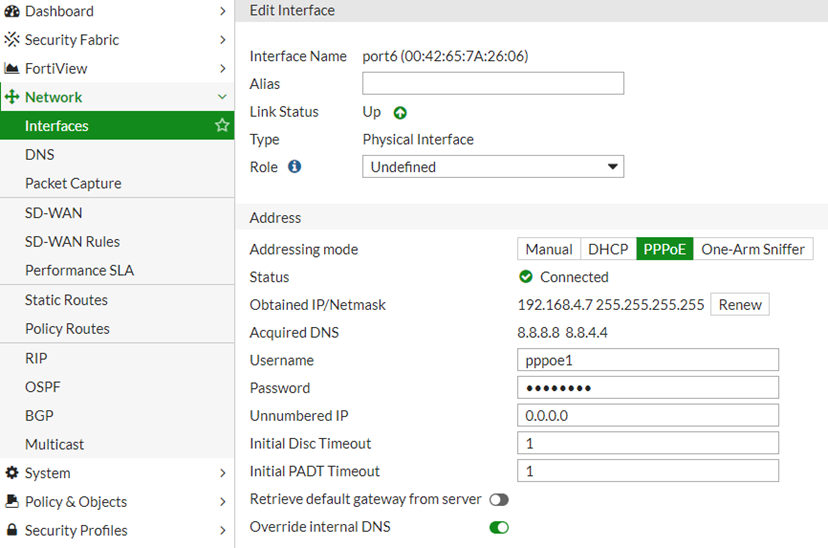Click the Dashboard gauge icon in sidebar
The image size is (828, 548).
coord(12,11)
